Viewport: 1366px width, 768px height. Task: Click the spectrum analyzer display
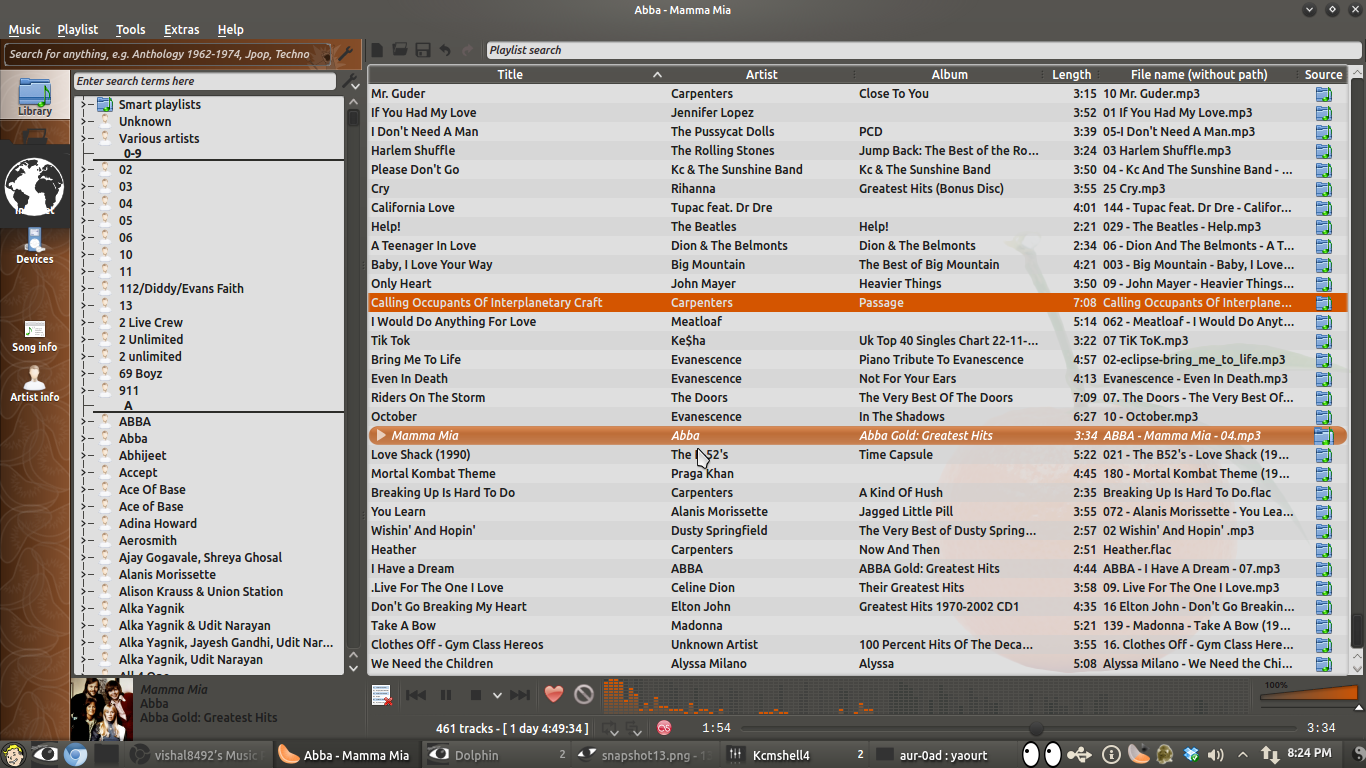925,696
